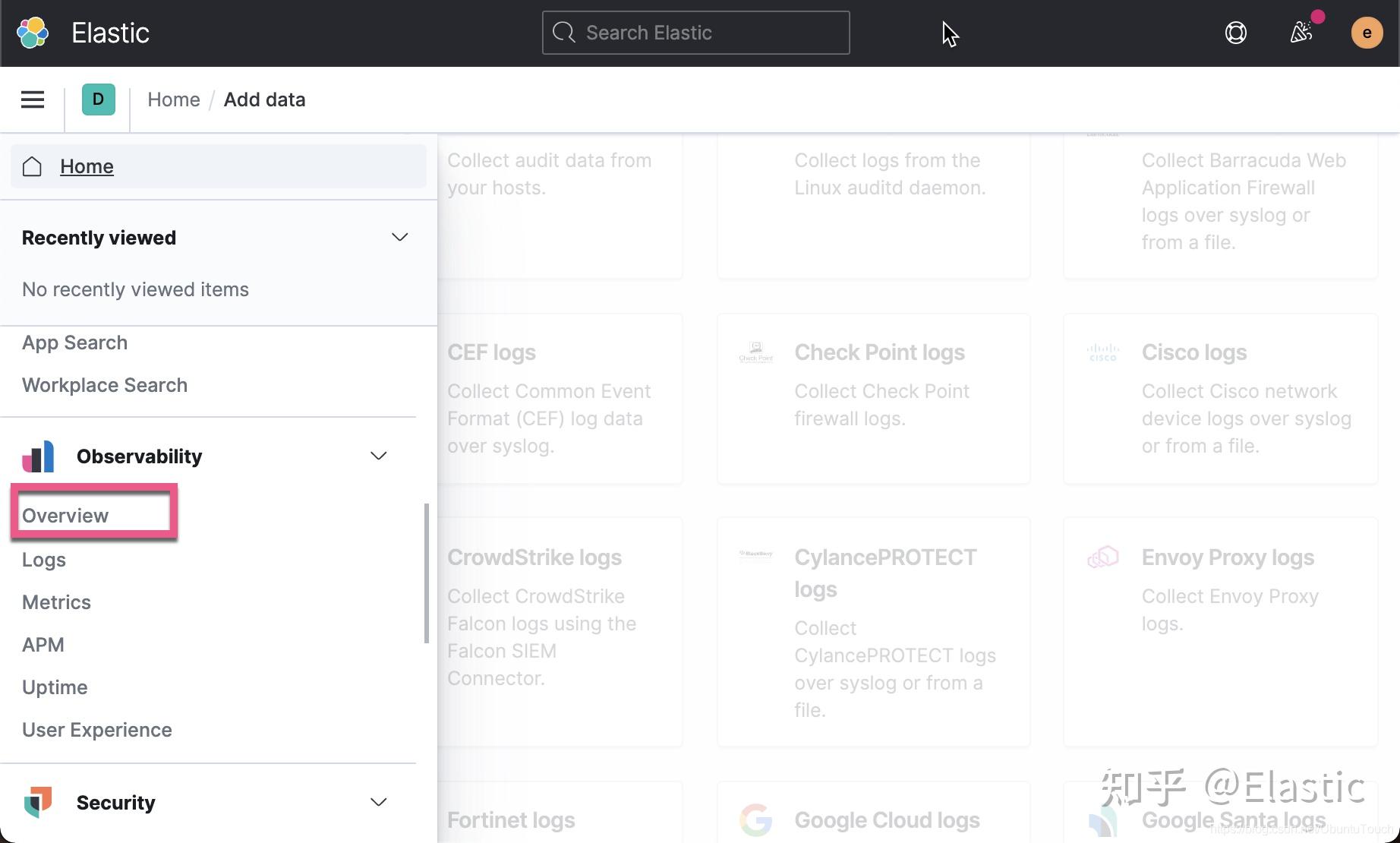Collapse the Recently viewed section
Viewport: 1400px width, 843px height.
coord(399,237)
